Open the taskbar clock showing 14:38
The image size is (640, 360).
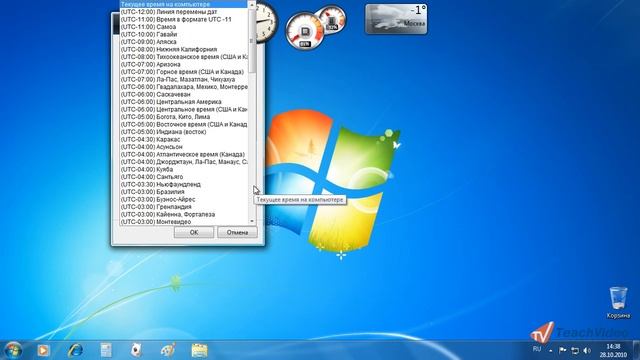click(x=613, y=350)
